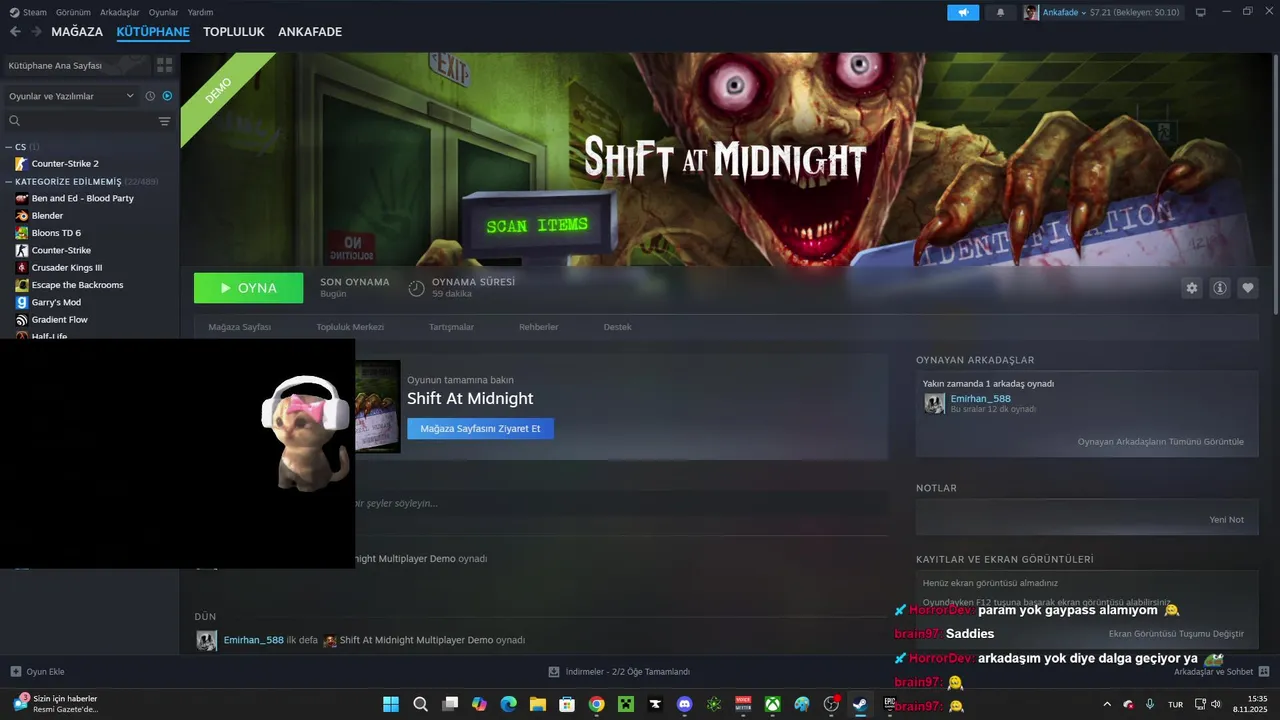Collapse the KATEGORİZE EDİLMEMİŞ category
This screenshot has height=720, width=1280.
[9, 182]
